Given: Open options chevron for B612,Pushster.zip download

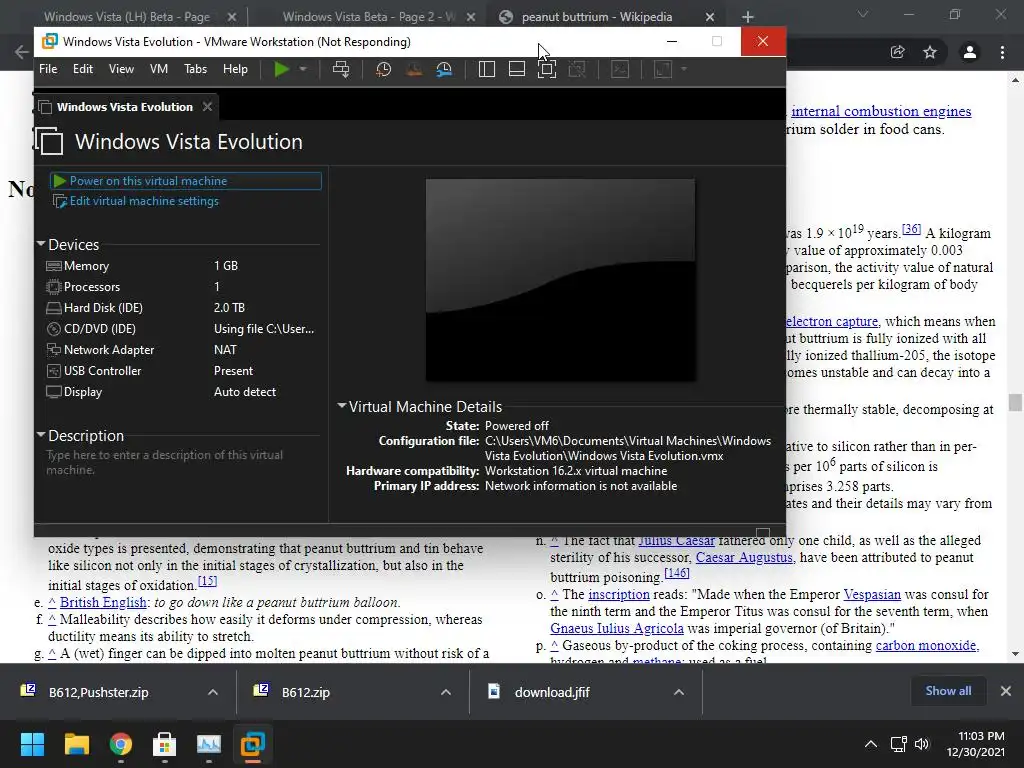Looking at the screenshot, I should coord(212,692).
